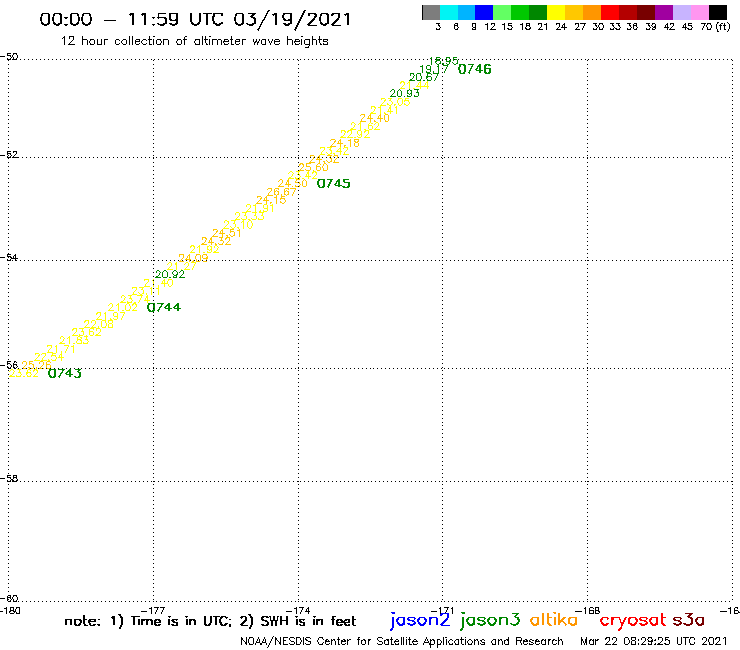Click the lavender swatch between 42 and 45
The image size is (740, 650).
[x=681, y=12]
